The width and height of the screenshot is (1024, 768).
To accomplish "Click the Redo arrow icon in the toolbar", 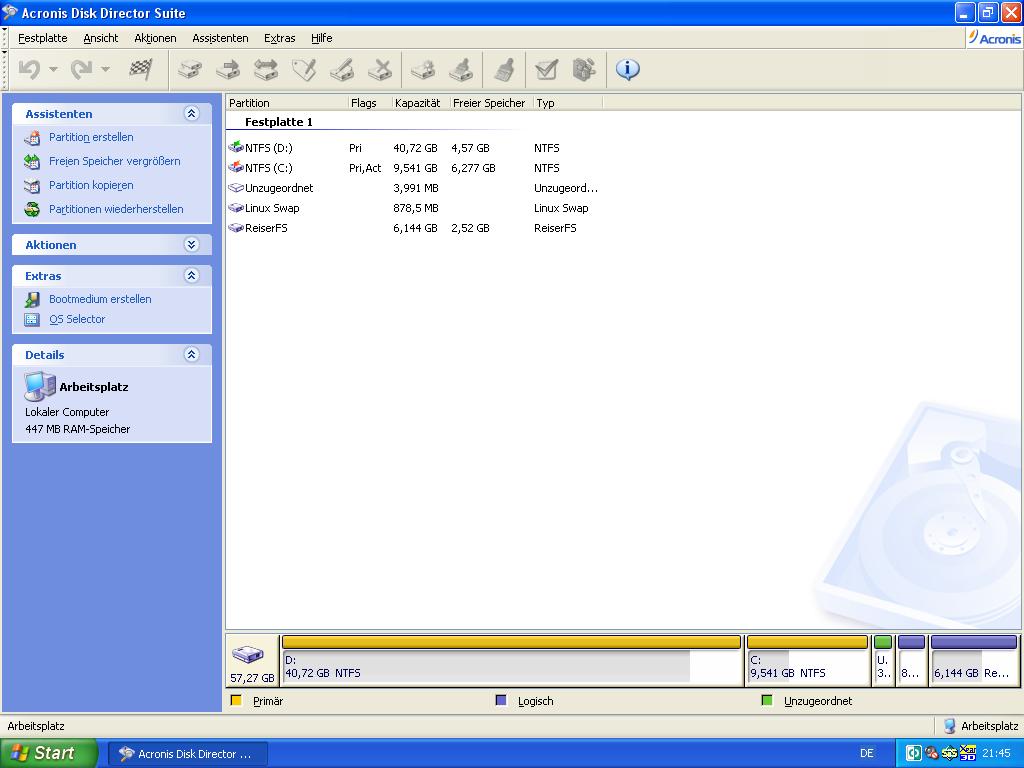I will [x=82, y=69].
